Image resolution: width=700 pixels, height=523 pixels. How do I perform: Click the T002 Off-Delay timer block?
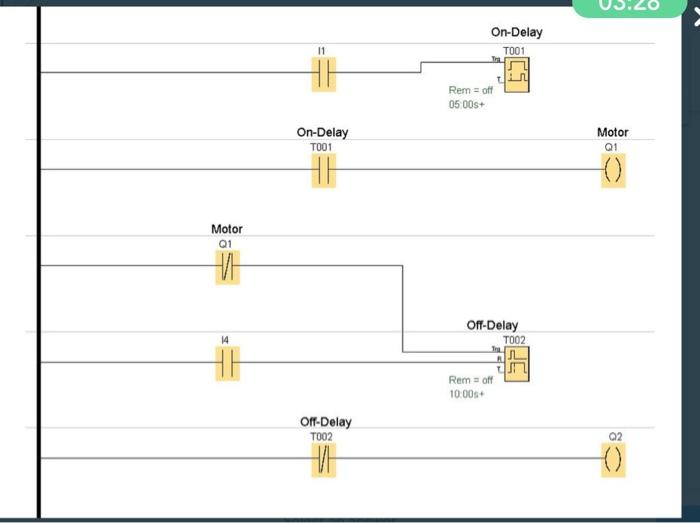(517, 364)
